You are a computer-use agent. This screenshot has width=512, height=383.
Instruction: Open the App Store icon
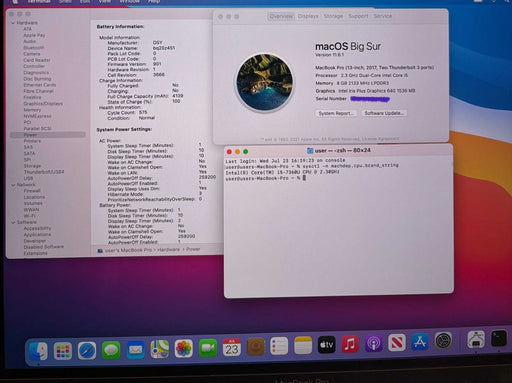pyautogui.click(x=420, y=342)
